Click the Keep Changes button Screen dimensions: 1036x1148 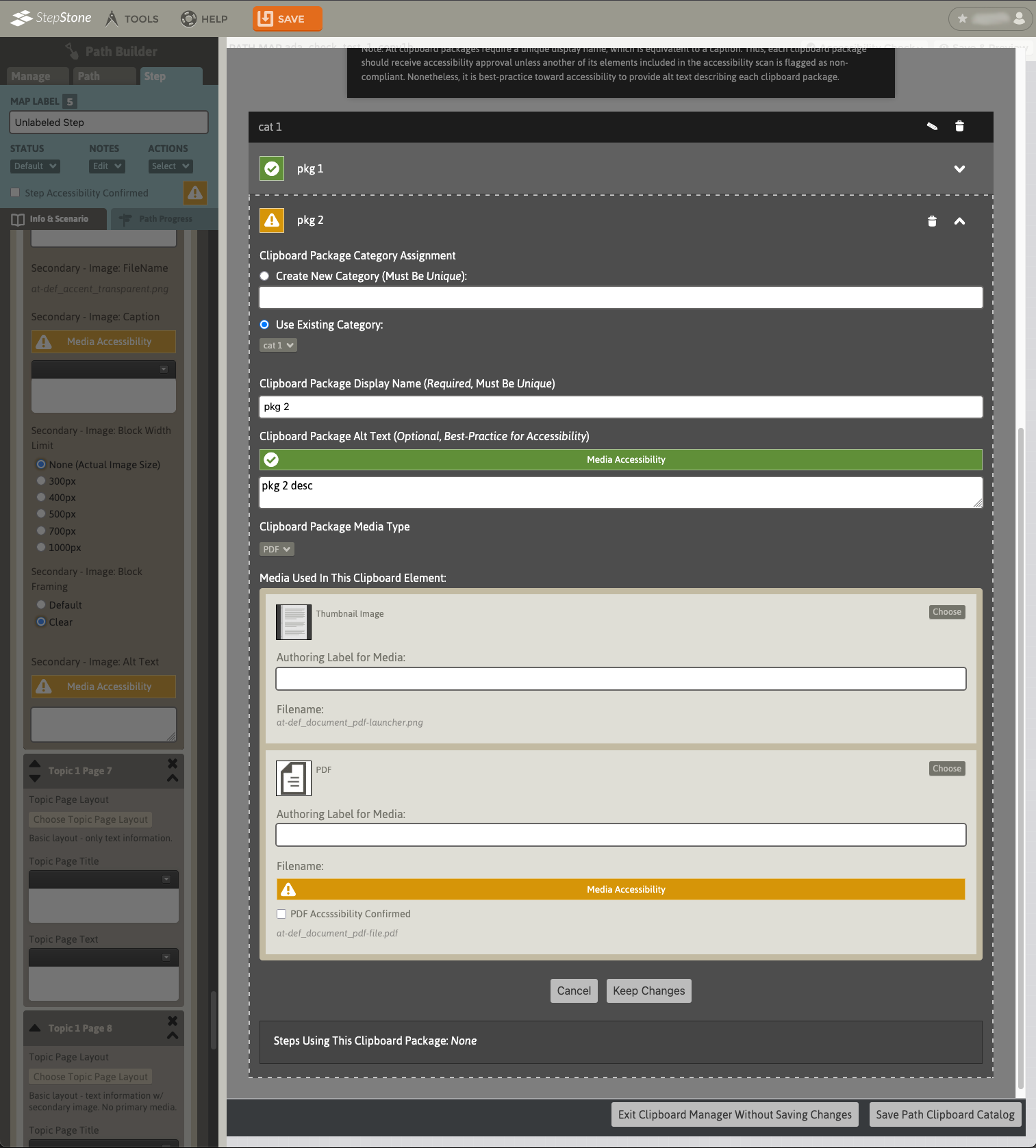(x=648, y=991)
